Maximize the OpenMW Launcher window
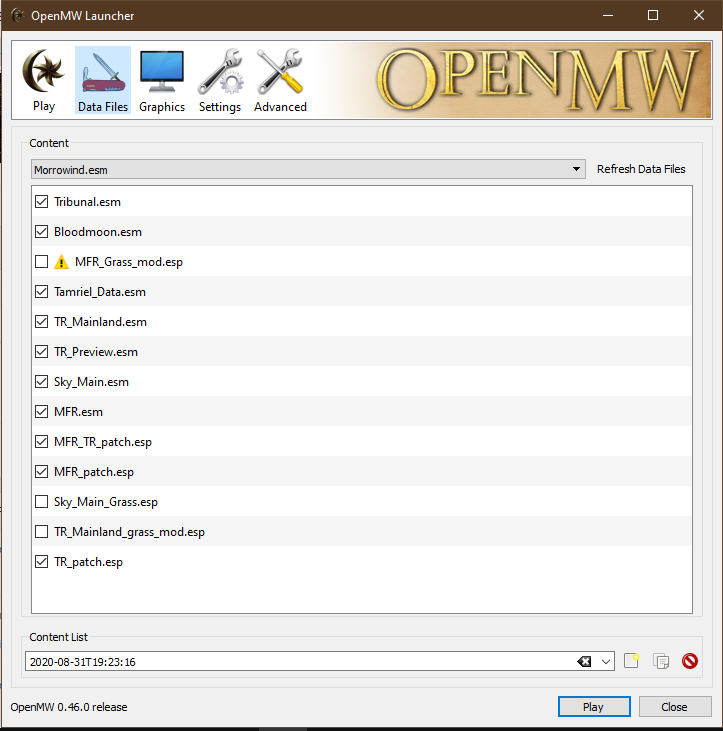This screenshot has width=723, height=731. coord(653,15)
